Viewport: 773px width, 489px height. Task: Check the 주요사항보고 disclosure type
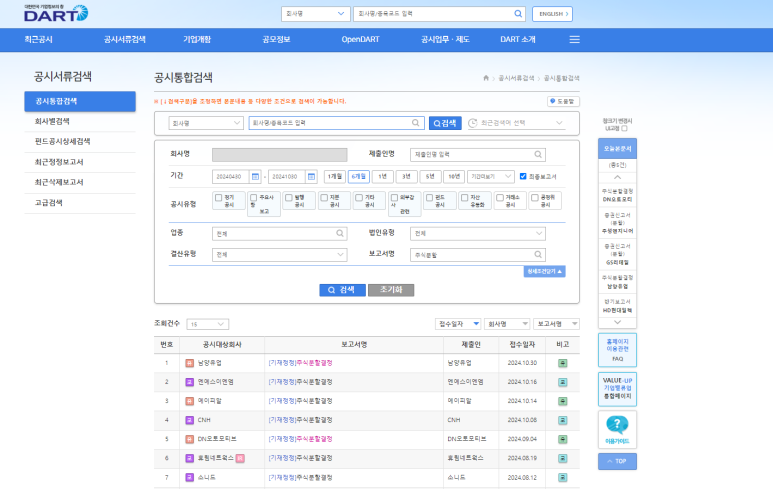pyautogui.click(x=253, y=198)
